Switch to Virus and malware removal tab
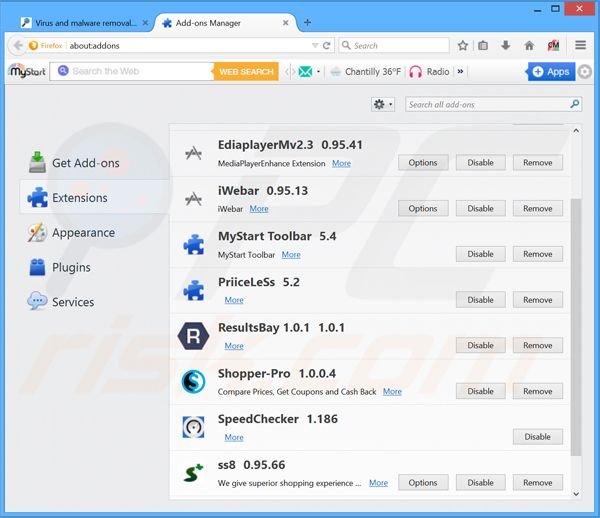600x518 pixels. tap(78, 22)
